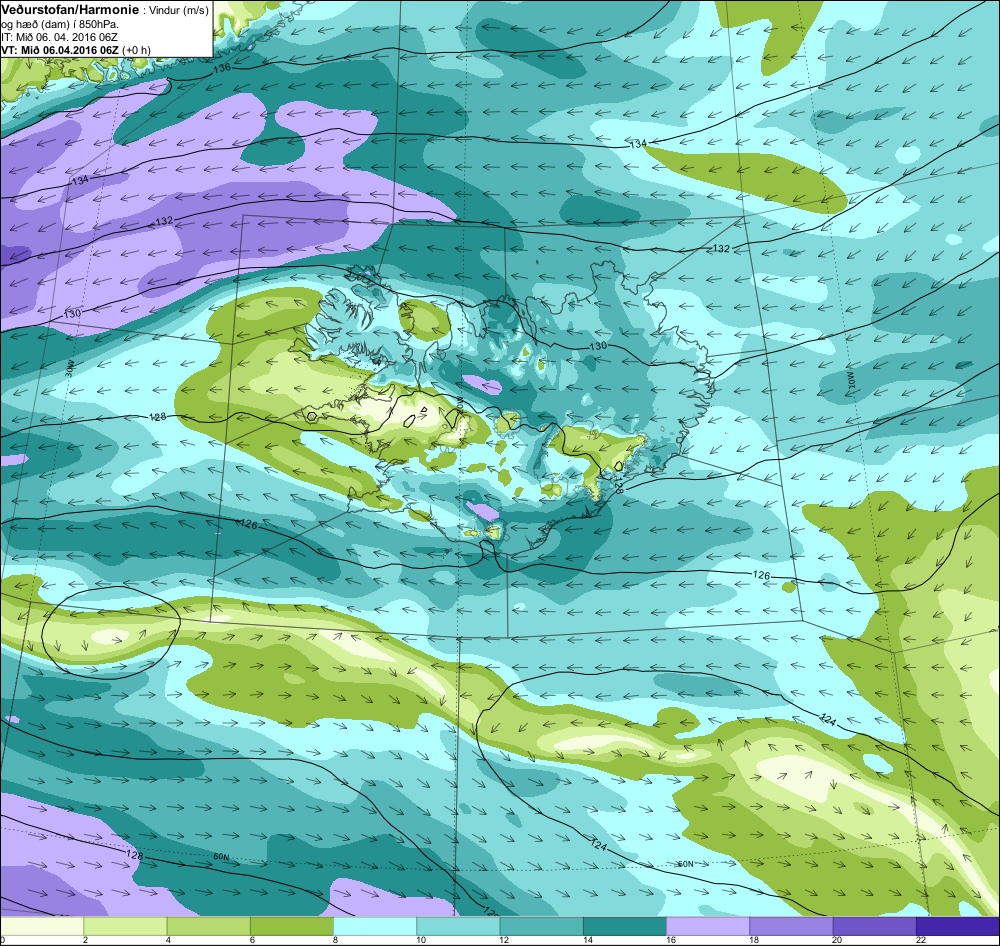Choose the 6–8 m/s olive legend swatch
The height and width of the screenshot is (946, 1000).
click(x=291, y=925)
